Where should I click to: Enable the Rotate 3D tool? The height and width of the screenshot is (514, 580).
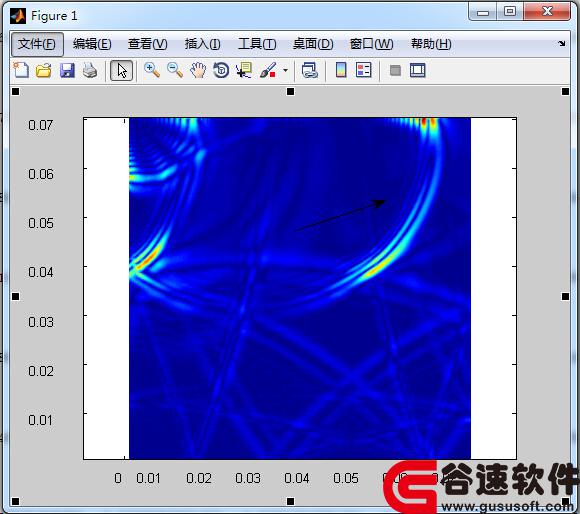(x=221, y=70)
